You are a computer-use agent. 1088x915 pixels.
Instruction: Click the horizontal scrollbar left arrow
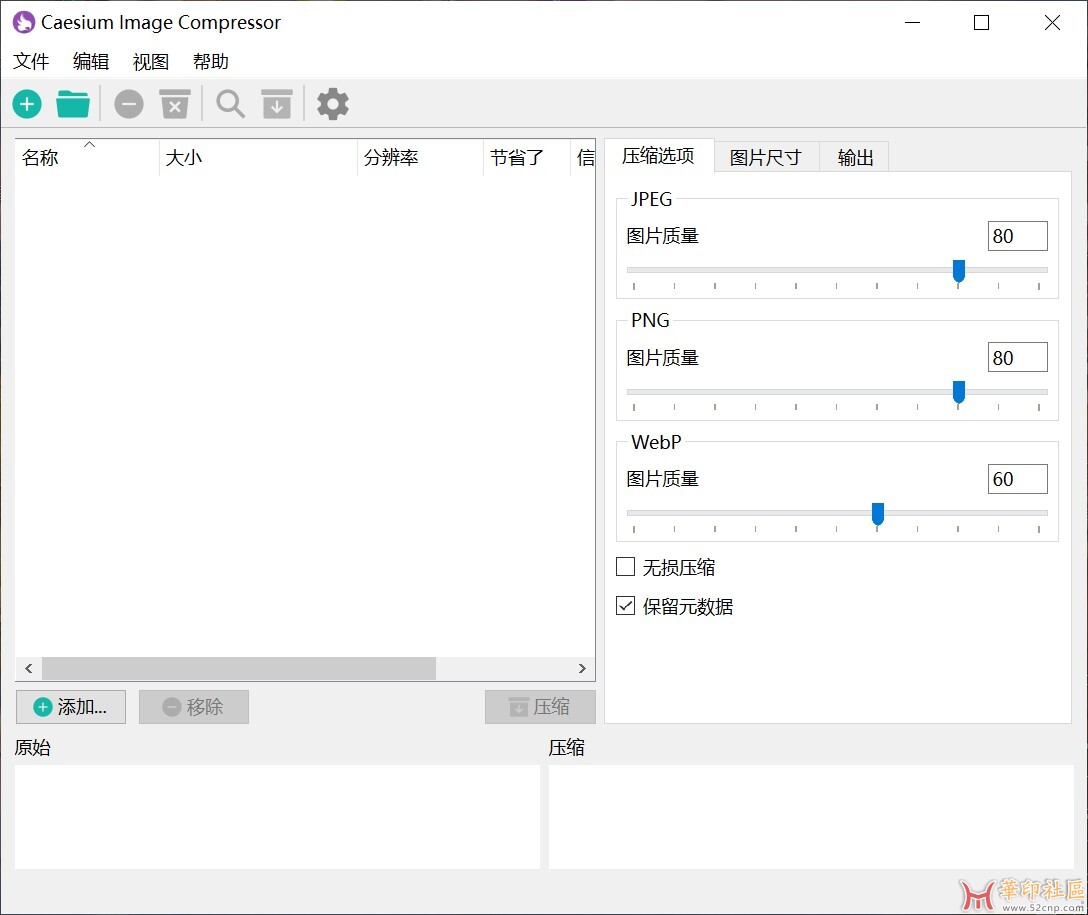pos(28,668)
